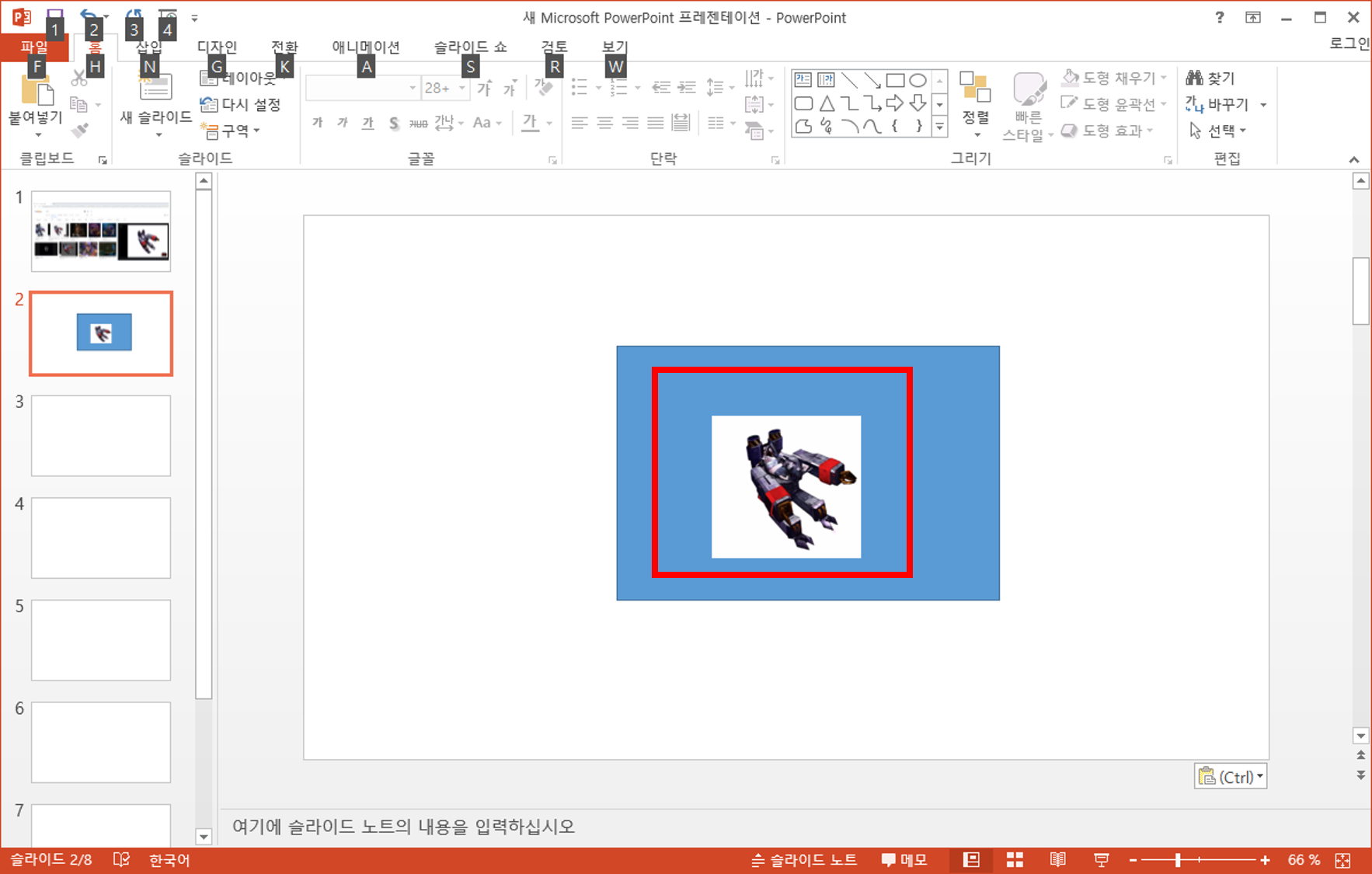This screenshot has width=1372, height=874.
Task: Click the Sign in (로그인) link
Action: pos(1349,44)
